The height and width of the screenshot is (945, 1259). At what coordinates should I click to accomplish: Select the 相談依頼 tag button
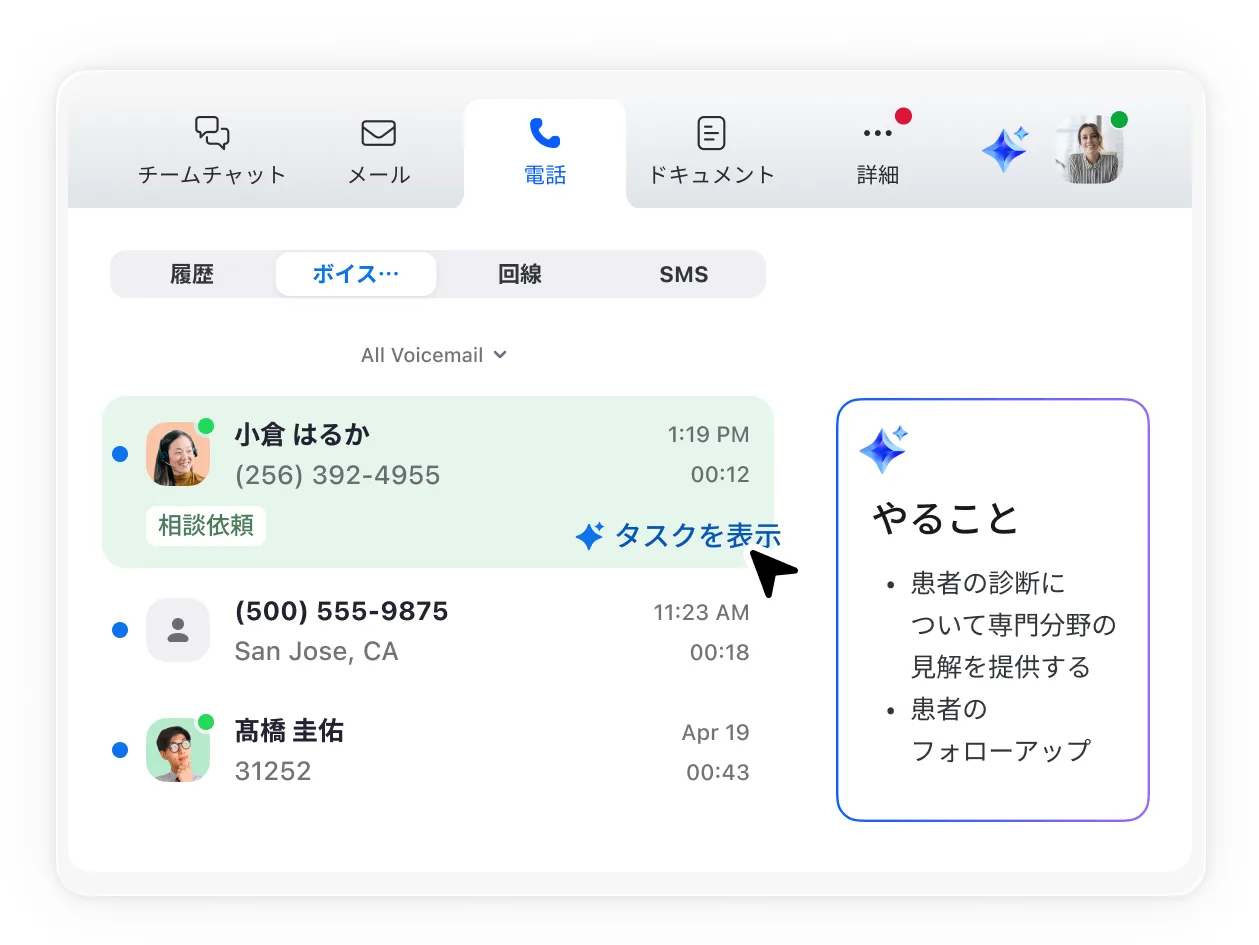point(206,525)
